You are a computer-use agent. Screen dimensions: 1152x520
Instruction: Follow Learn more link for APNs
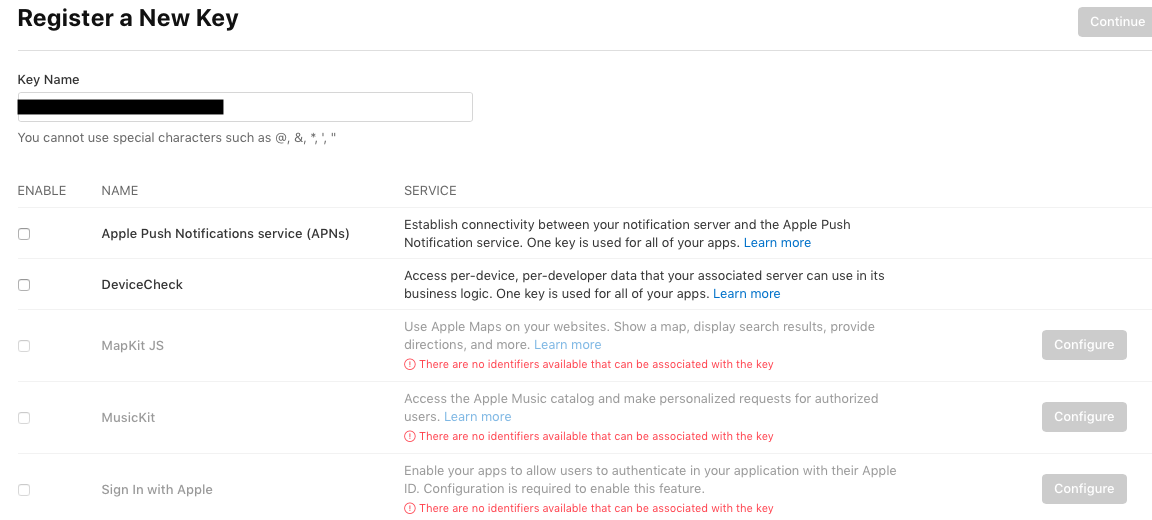click(x=777, y=242)
